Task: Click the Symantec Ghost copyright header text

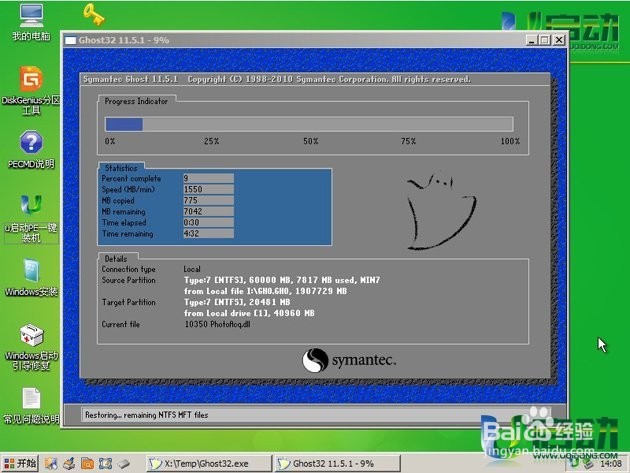Action: tap(276, 79)
